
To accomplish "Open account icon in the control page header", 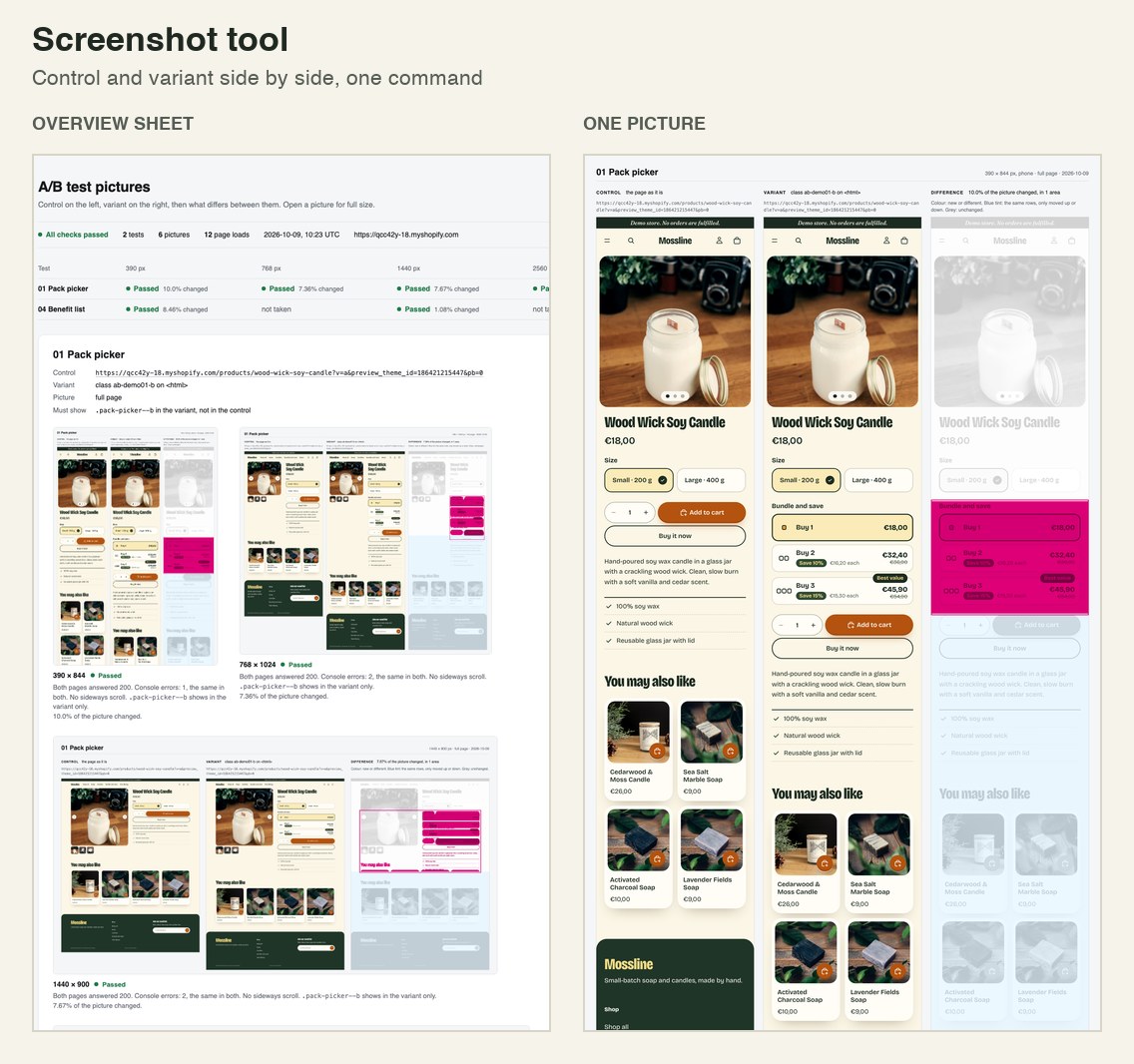I will [x=719, y=241].
